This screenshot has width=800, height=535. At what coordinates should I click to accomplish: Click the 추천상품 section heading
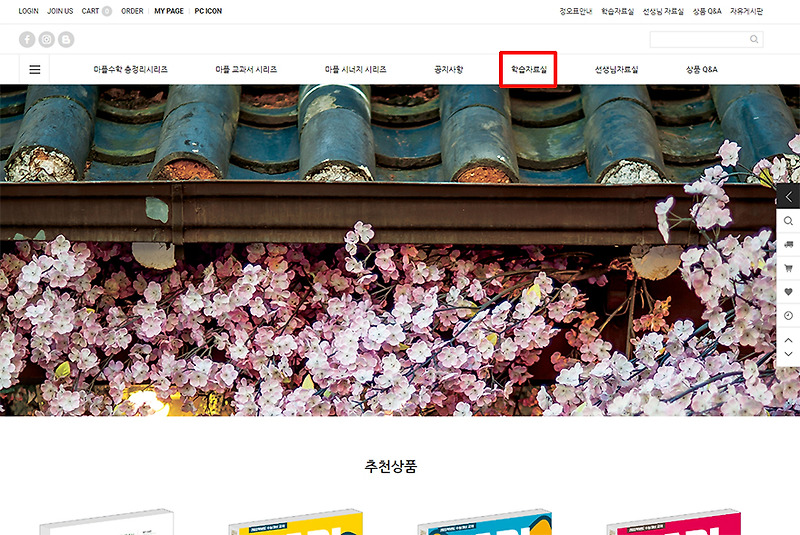[391, 466]
